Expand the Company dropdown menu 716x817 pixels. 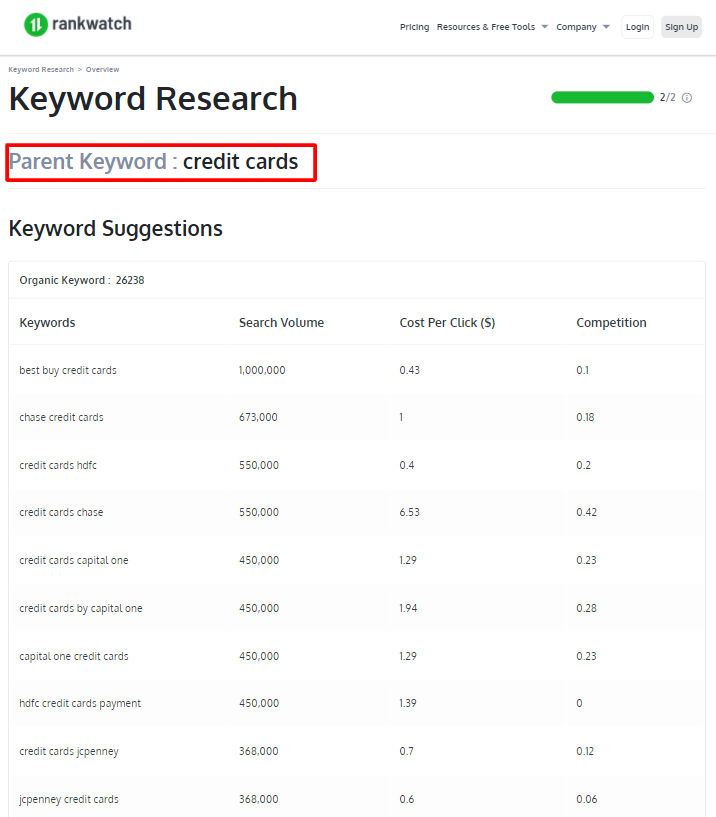(583, 27)
